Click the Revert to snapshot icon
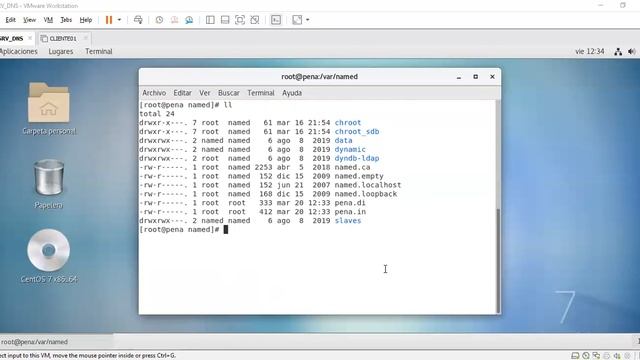This screenshot has height=360, width=640. pos(174,20)
